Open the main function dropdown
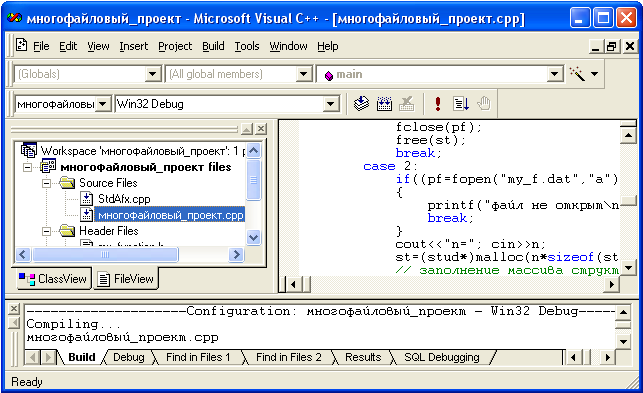Viewport: 643px width, 393px height. [x=554, y=74]
